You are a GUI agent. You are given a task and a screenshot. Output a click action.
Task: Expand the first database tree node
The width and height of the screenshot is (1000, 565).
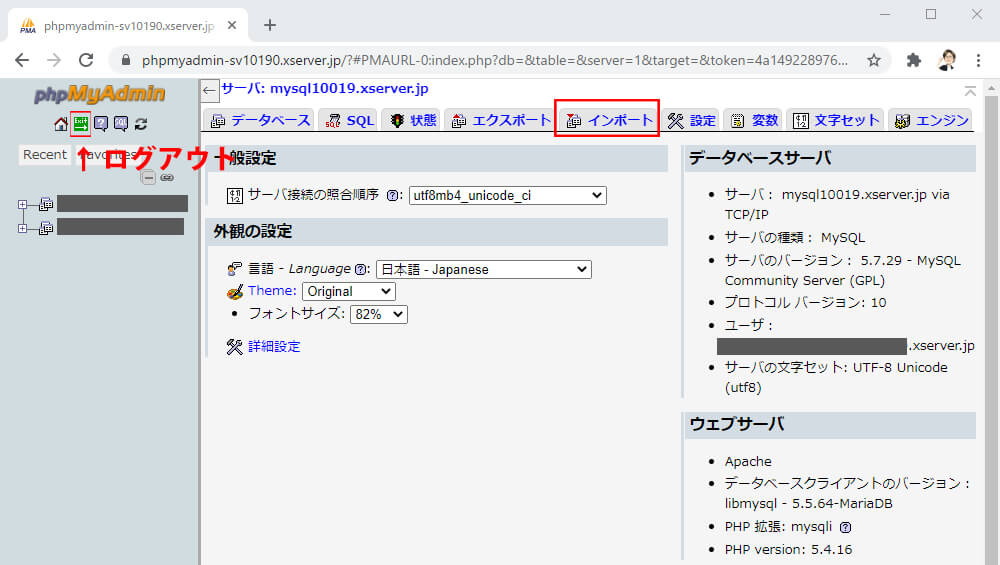pos(22,205)
